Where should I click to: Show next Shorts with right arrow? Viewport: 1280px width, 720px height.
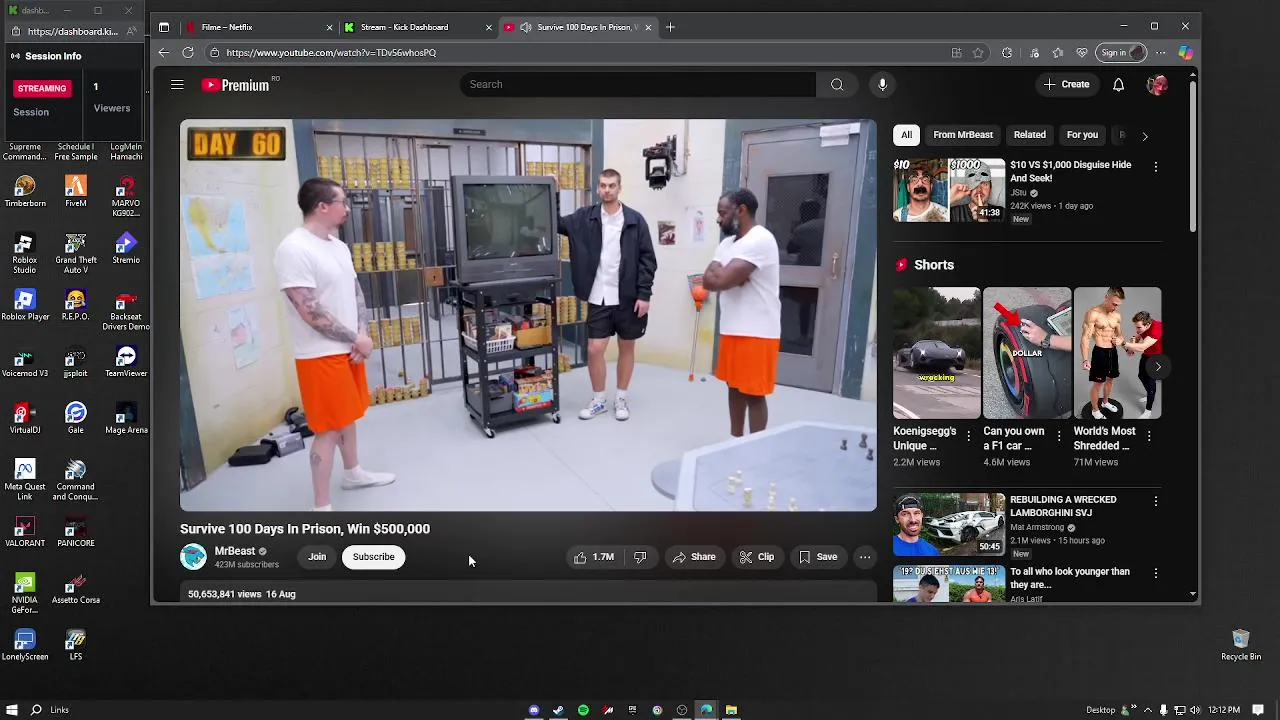pos(1157,367)
